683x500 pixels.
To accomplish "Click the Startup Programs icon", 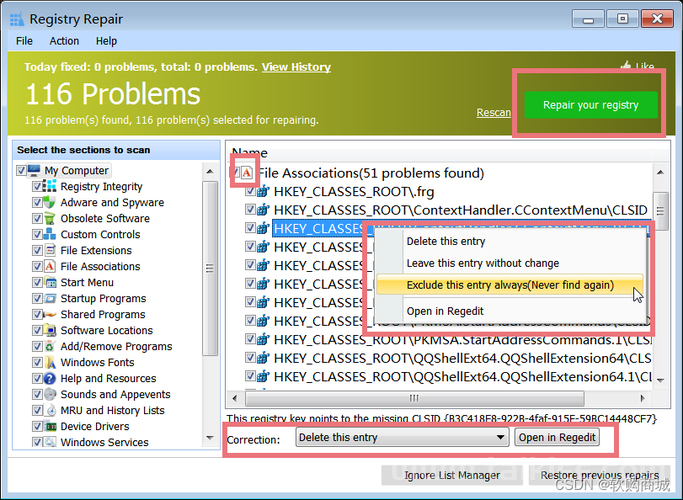I will 51,298.
